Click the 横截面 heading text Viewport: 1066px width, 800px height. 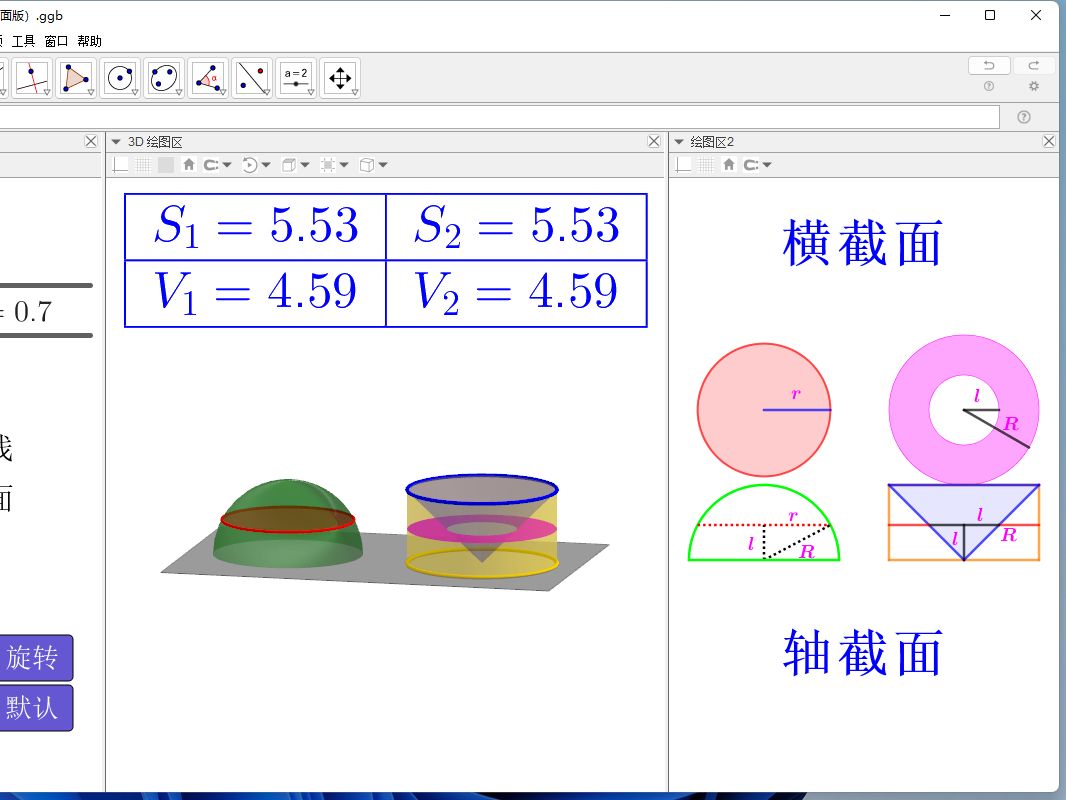862,243
